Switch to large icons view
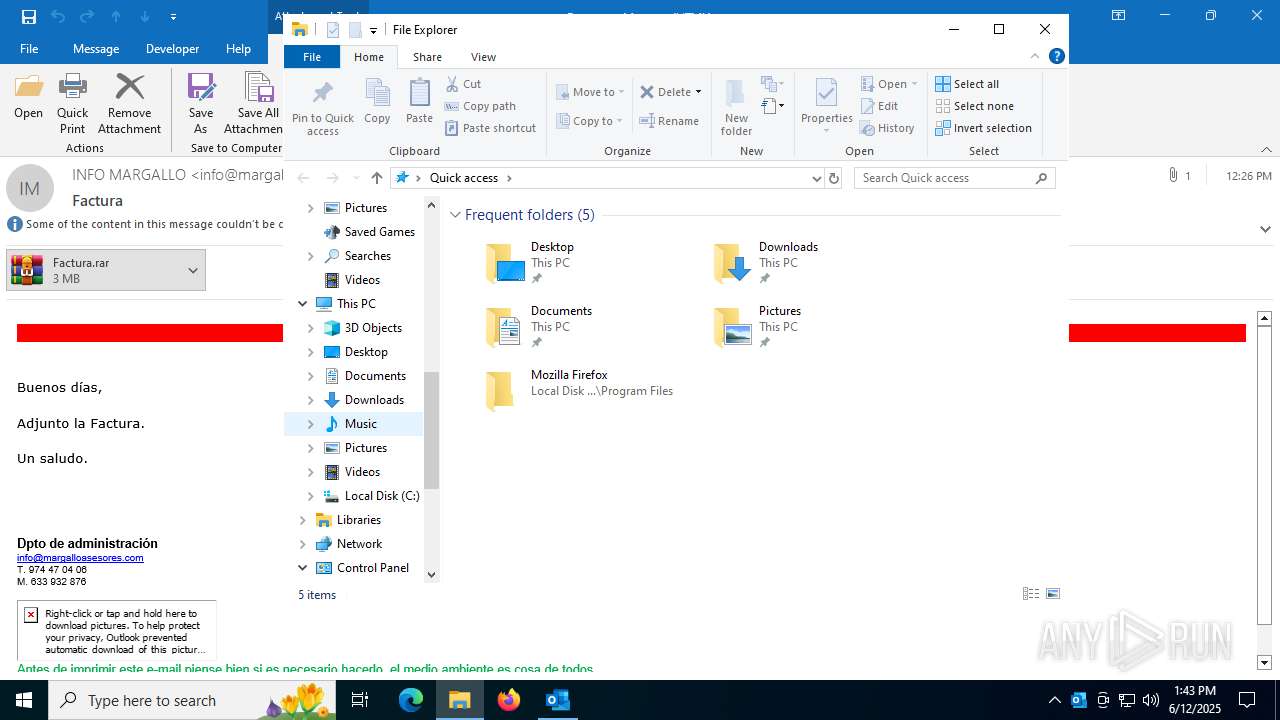 click(1053, 594)
